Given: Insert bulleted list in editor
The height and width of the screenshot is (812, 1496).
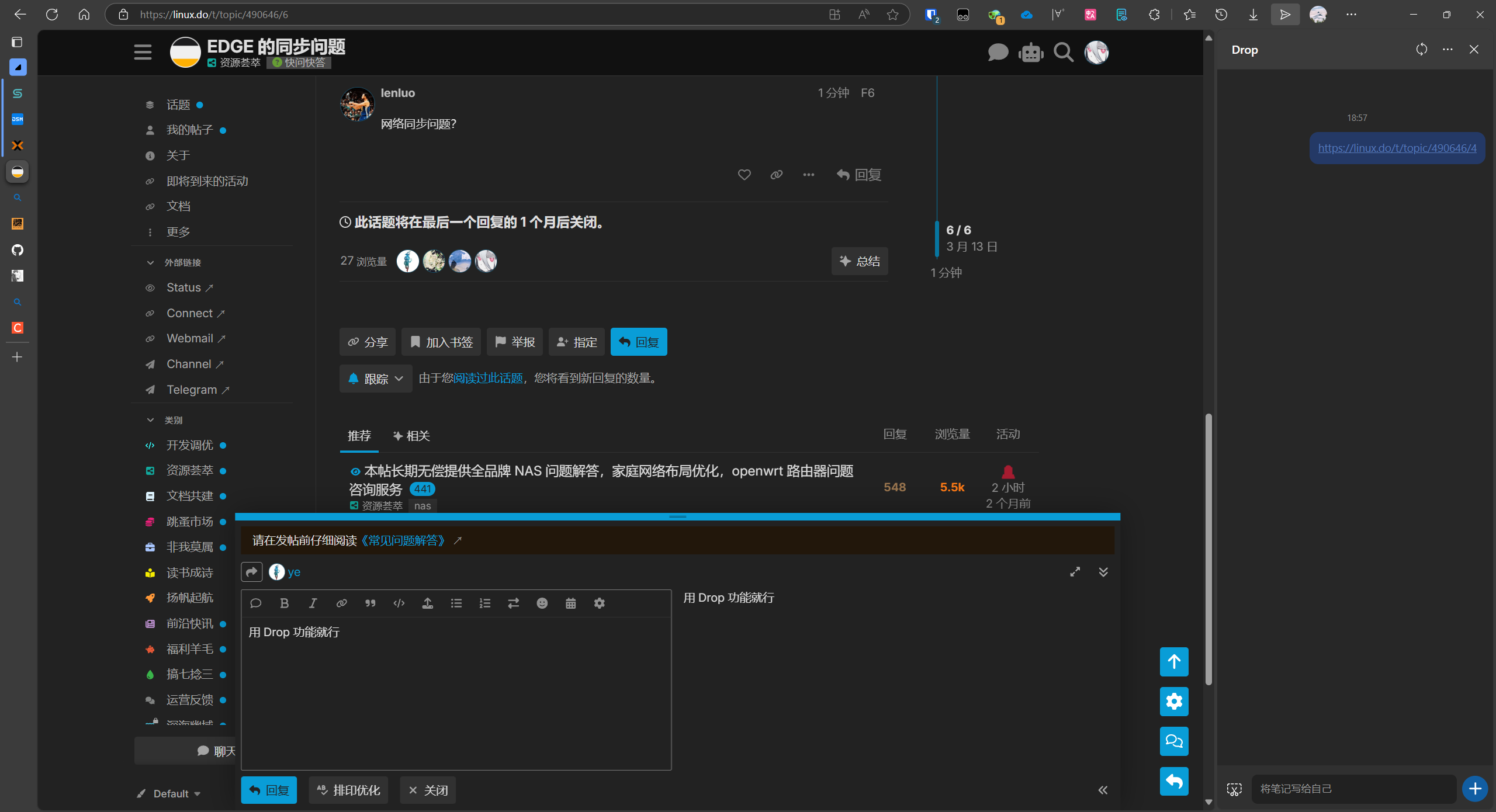Looking at the screenshot, I should click(x=456, y=603).
